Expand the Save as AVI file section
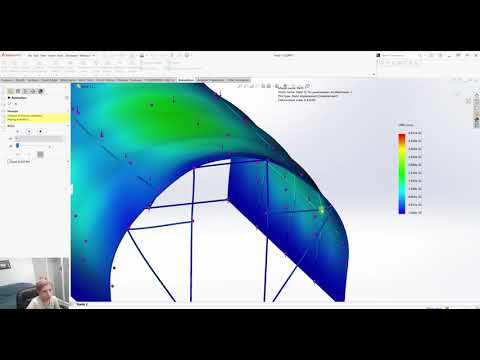 pyautogui.click(x=68, y=162)
